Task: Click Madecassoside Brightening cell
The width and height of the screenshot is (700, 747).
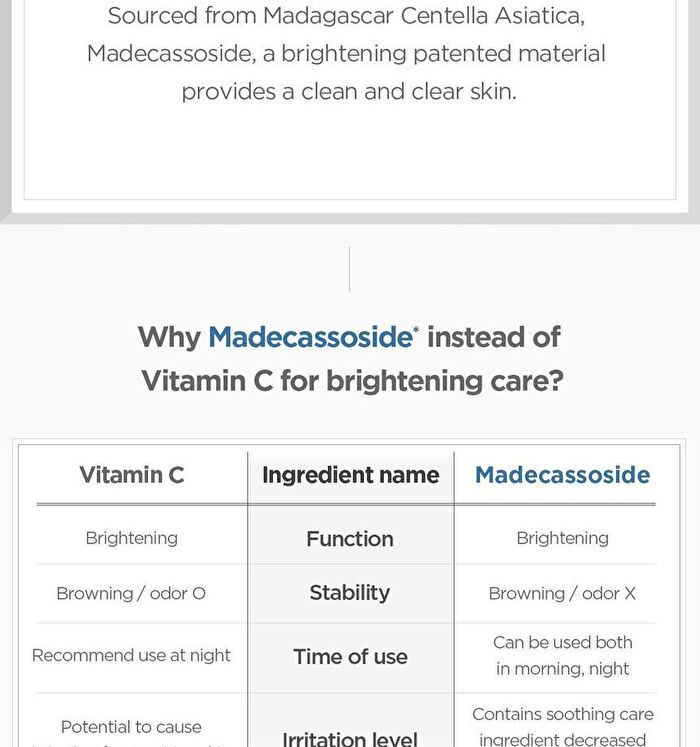Action: 562,538
